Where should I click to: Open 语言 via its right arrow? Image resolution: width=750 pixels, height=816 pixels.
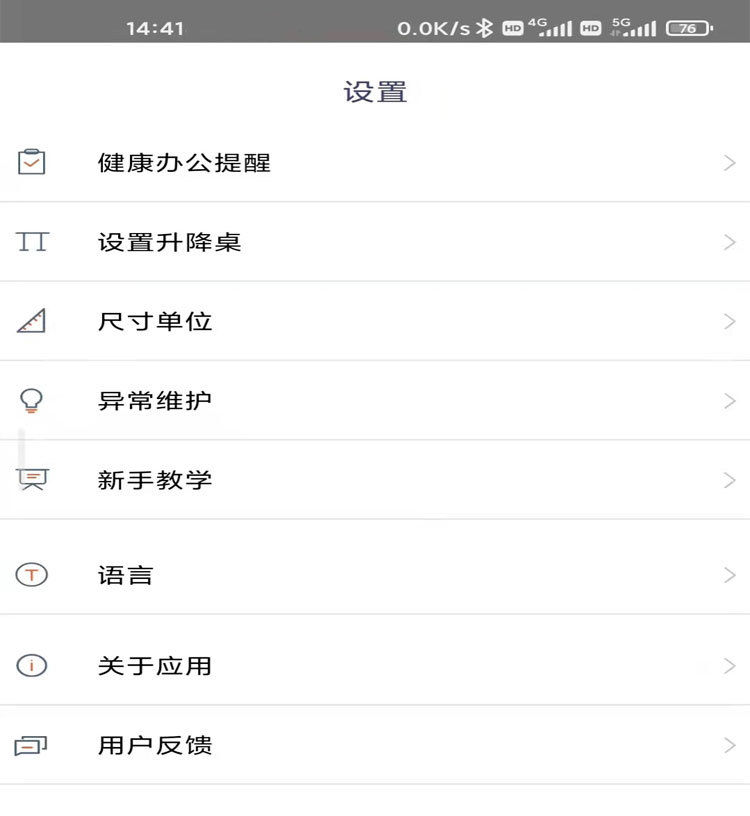pyautogui.click(x=729, y=575)
